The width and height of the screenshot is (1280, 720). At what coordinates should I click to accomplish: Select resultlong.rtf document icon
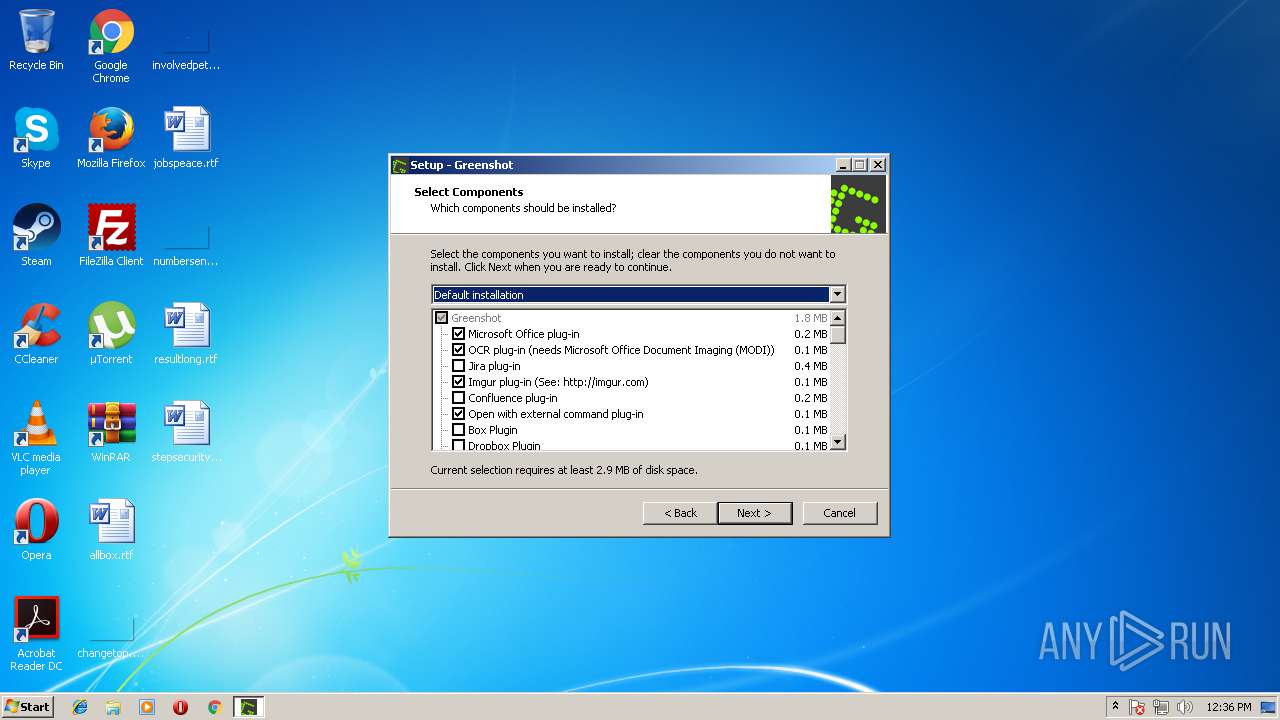tap(186, 335)
